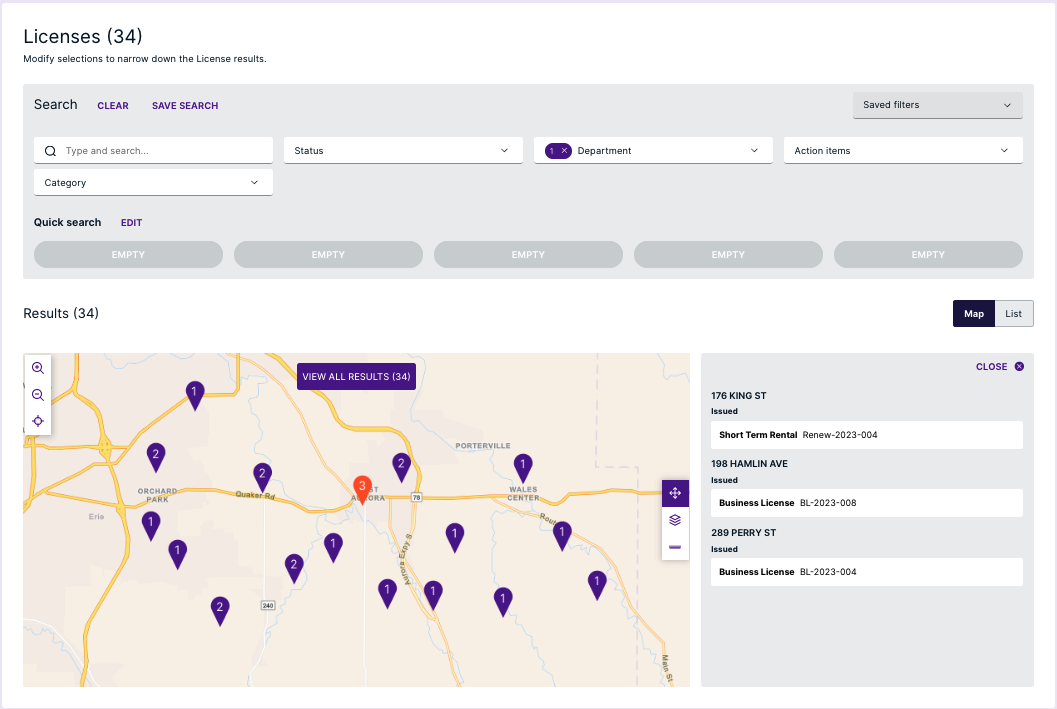The height and width of the screenshot is (709, 1057).
Task: Open the Saved filters dropdown
Action: click(937, 105)
